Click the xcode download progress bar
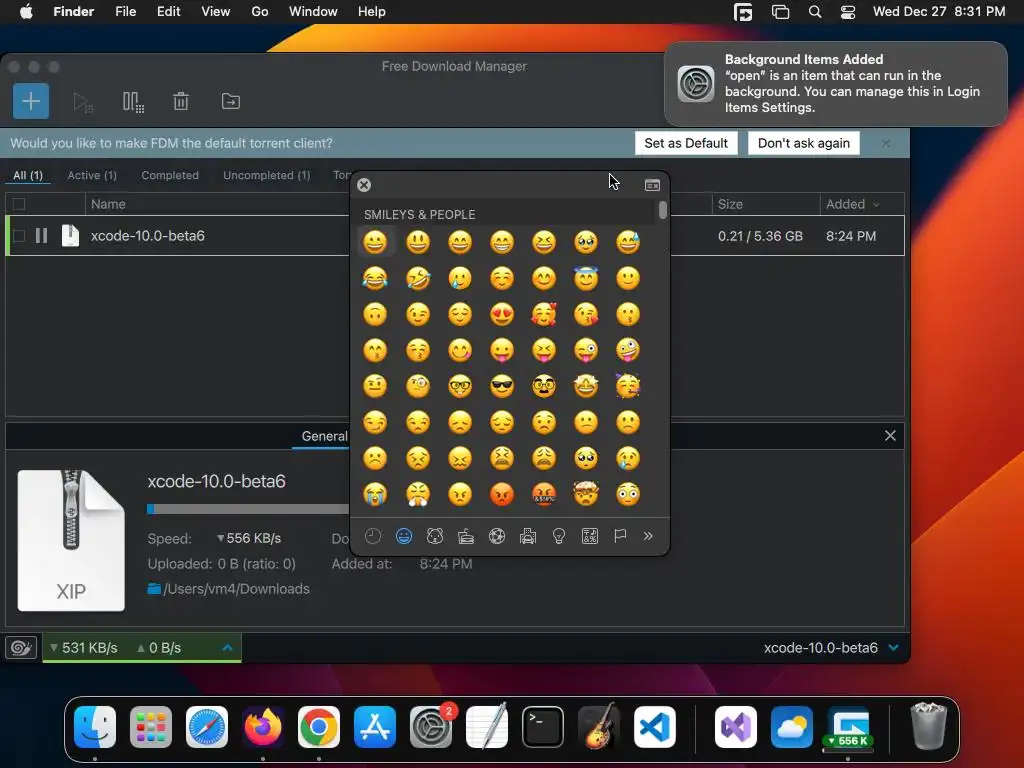This screenshot has width=1024, height=768. (x=248, y=509)
